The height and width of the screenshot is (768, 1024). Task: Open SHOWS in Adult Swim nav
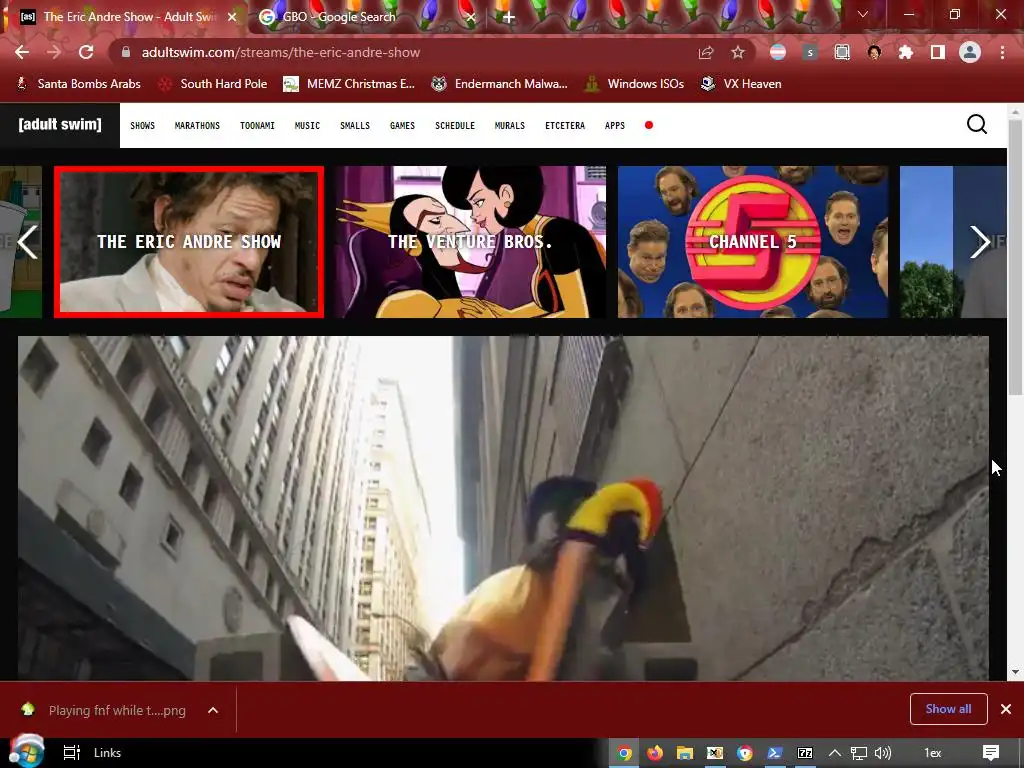[142, 125]
